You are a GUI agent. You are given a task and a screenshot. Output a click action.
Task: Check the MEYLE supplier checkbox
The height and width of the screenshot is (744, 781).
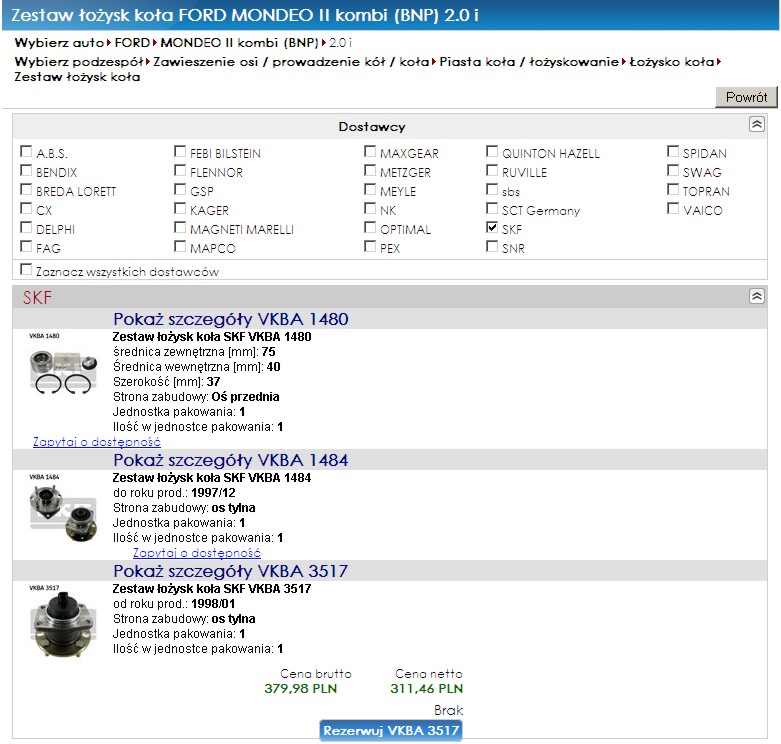(370, 189)
